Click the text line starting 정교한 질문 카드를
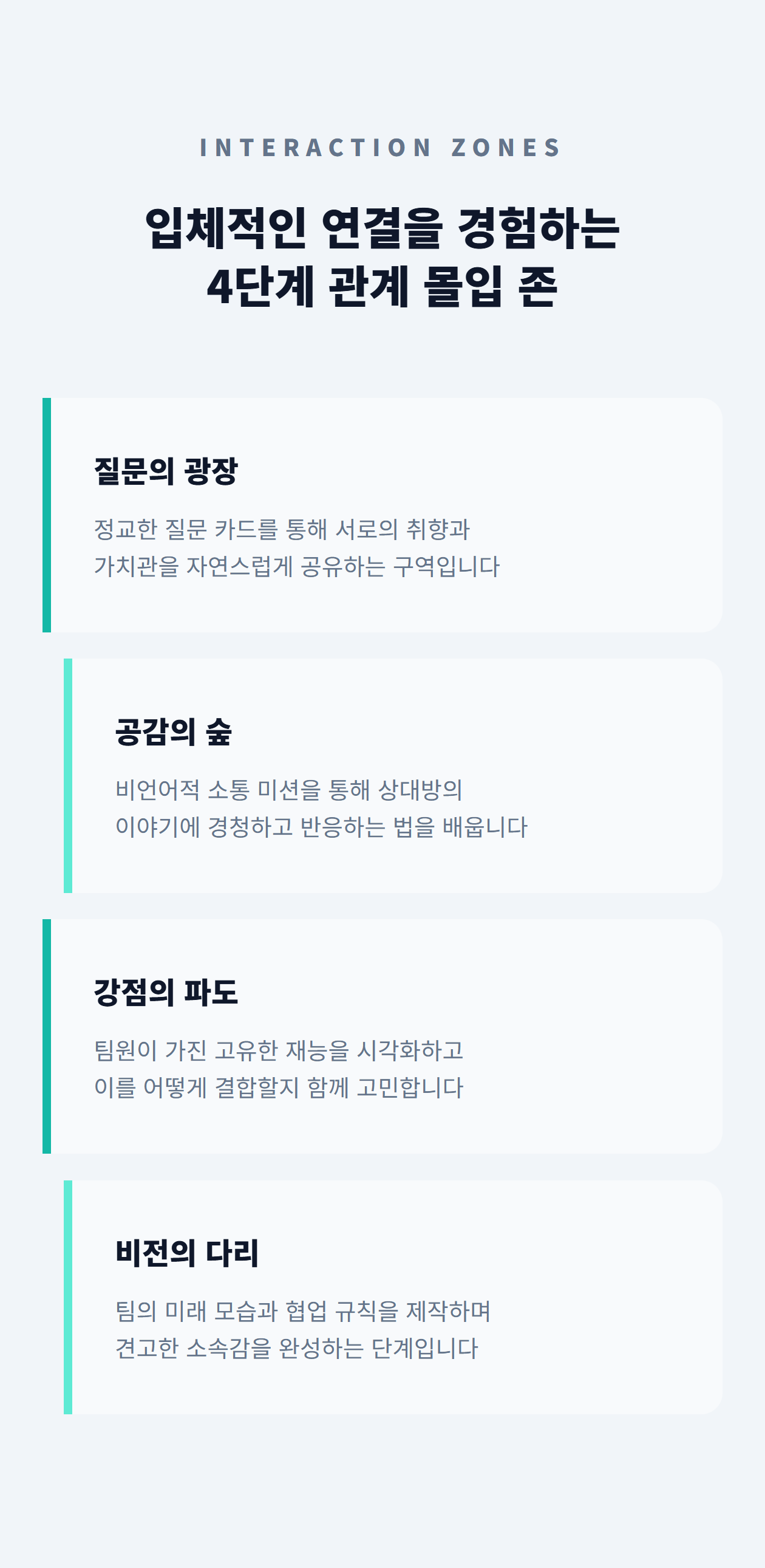 click(x=282, y=529)
